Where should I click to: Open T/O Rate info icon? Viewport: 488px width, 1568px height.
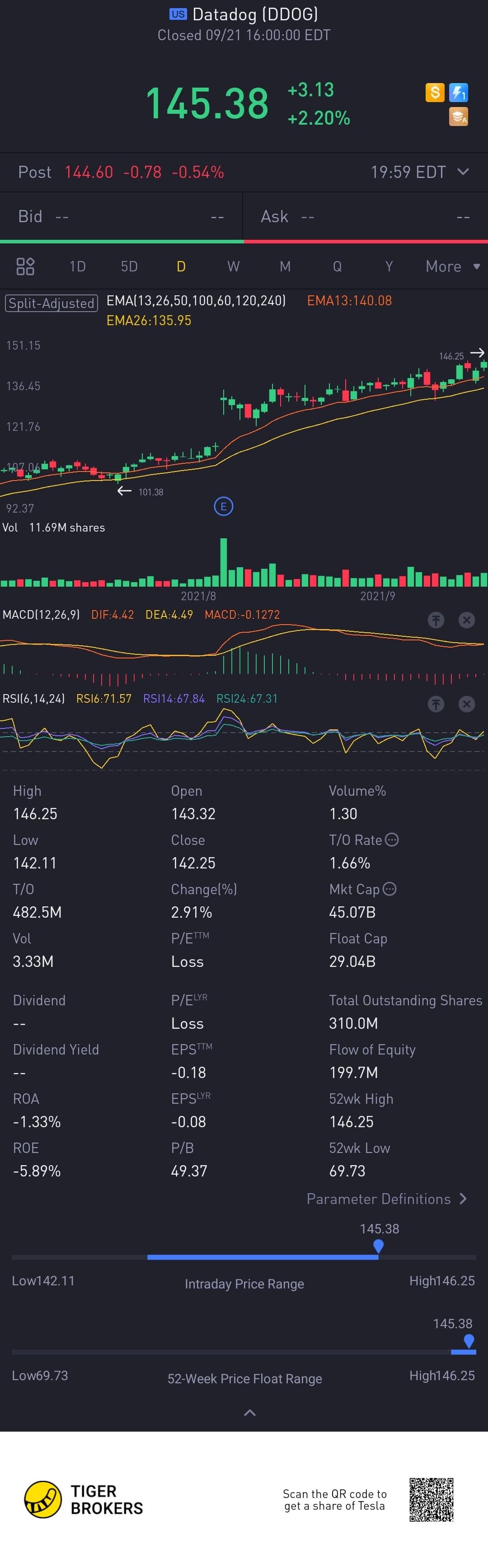pyautogui.click(x=392, y=840)
